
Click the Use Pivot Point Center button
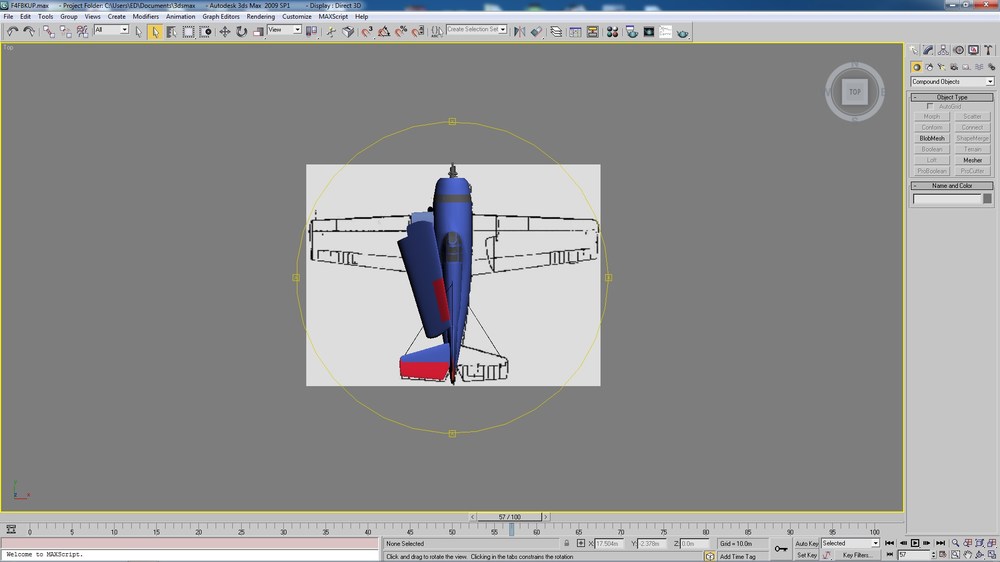click(311, 31)
